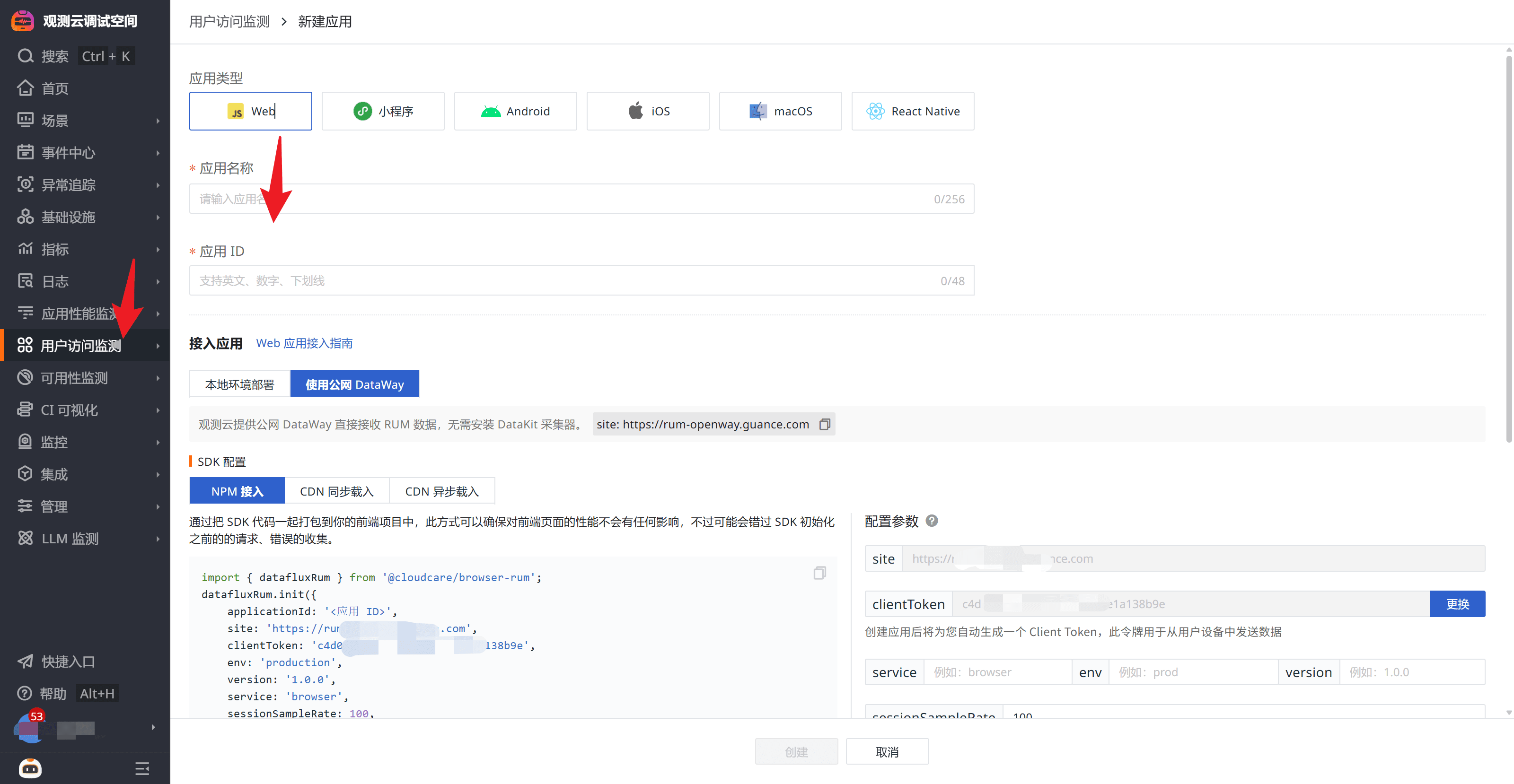Screen dimensions: 1514x784
Task: Go to 首页 home page
Action: point(55,89)
